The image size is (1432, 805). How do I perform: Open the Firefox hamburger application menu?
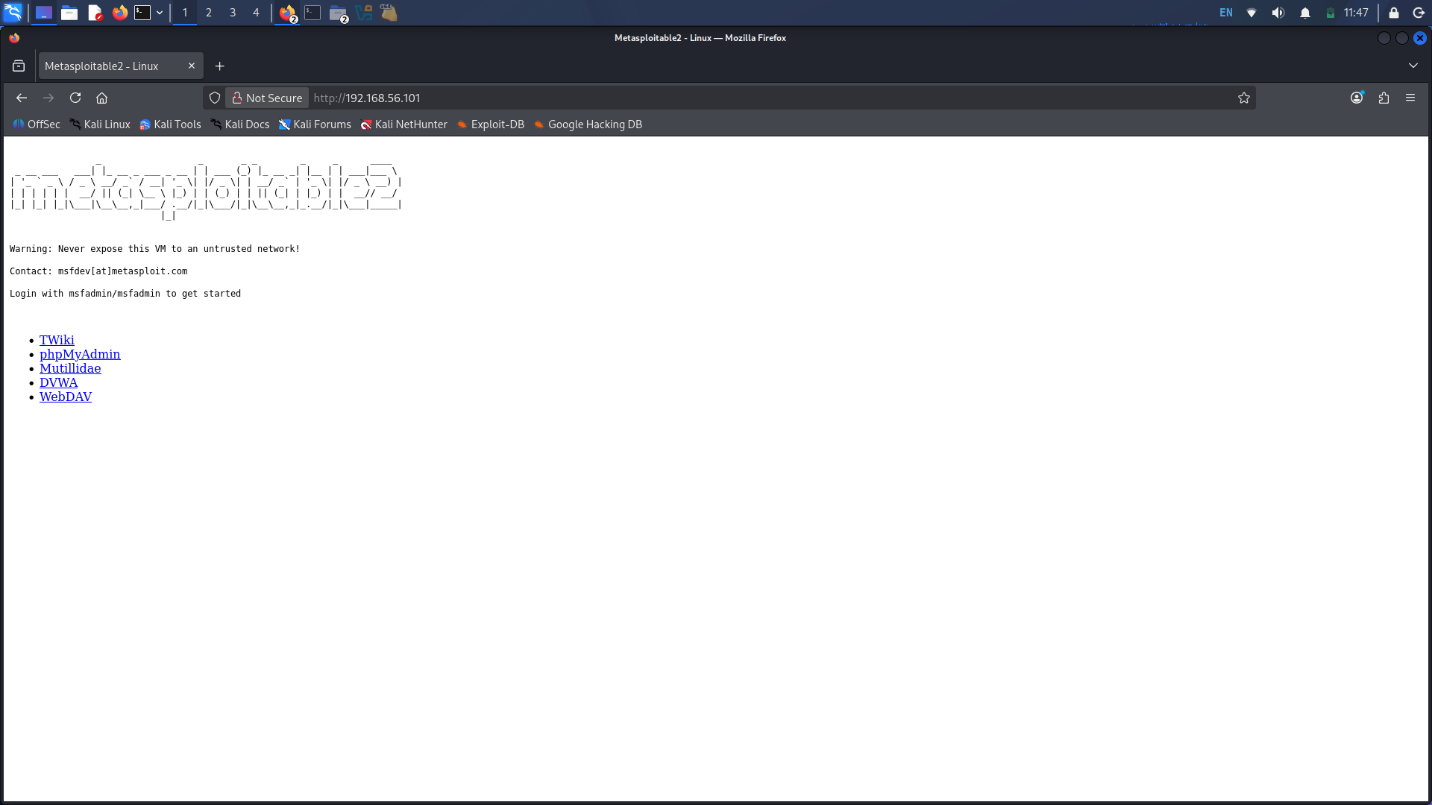(1411, 98)
